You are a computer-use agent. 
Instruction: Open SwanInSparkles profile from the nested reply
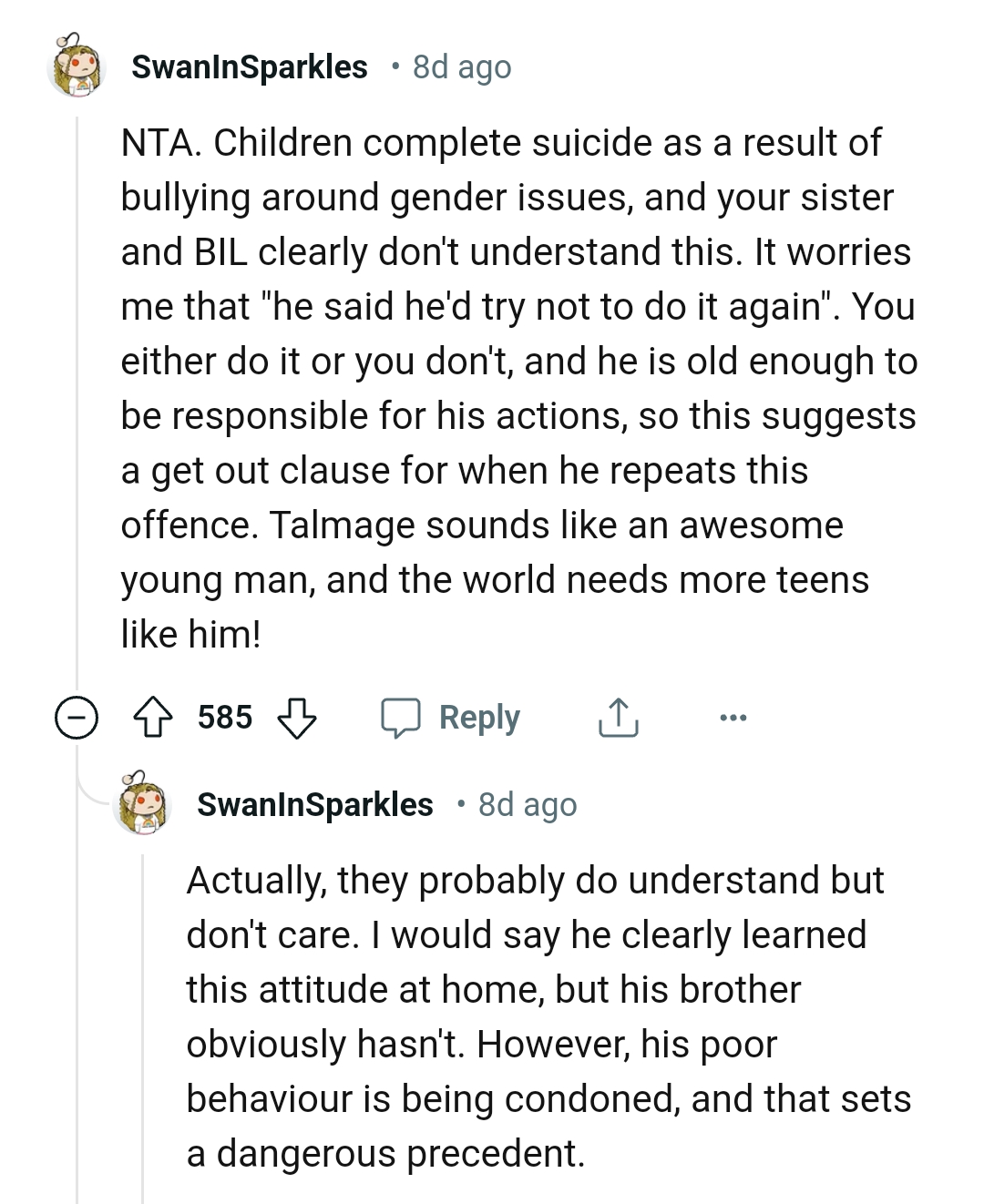tap(315, 804)
